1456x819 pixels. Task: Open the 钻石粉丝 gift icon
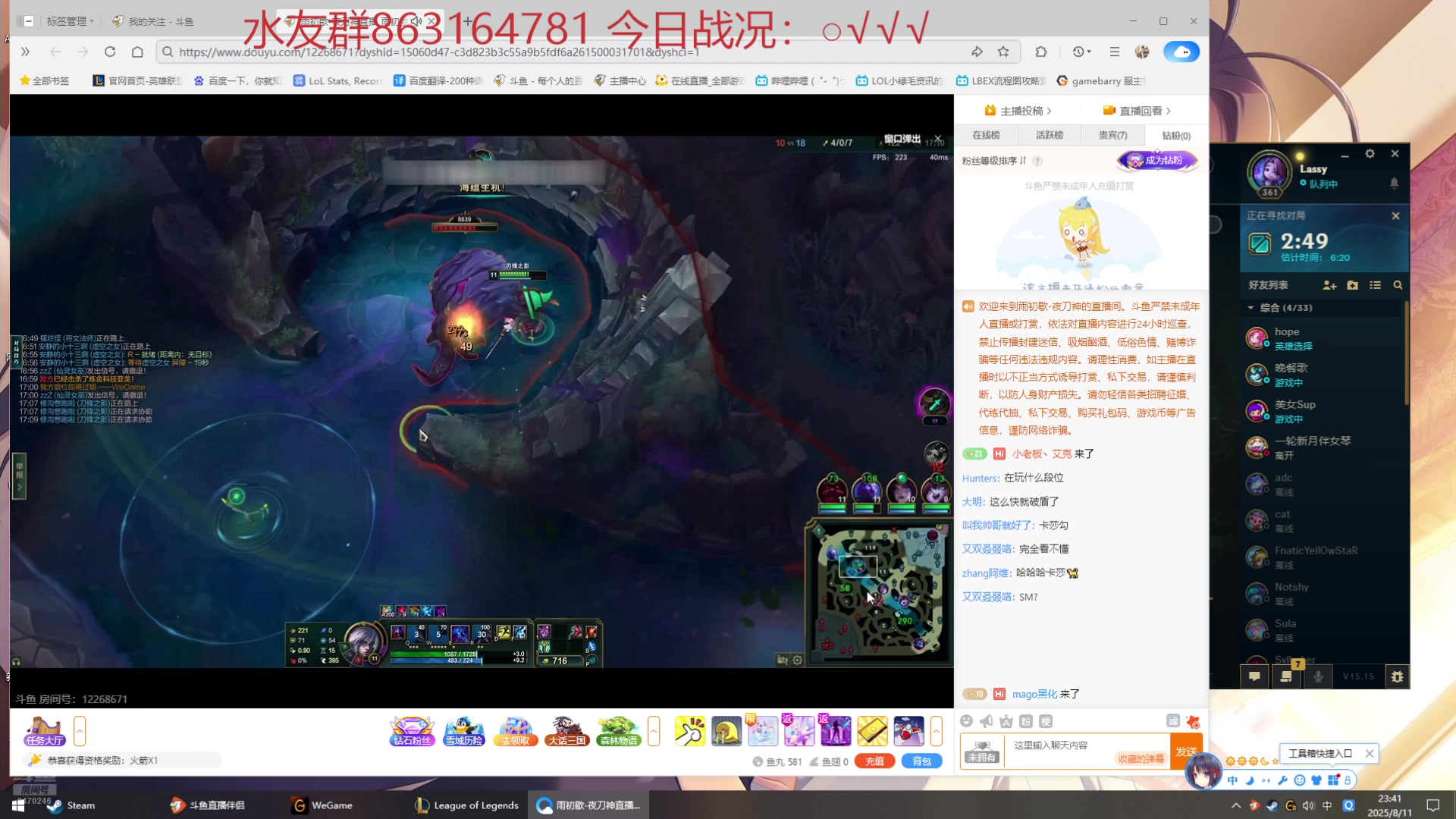tap(412, 731)
